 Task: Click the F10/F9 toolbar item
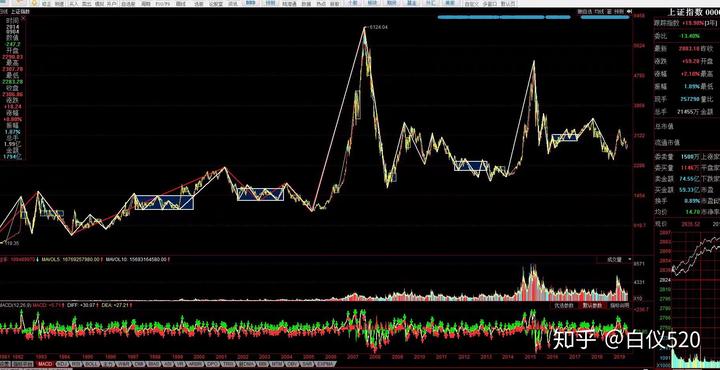(x=163, y=4)
